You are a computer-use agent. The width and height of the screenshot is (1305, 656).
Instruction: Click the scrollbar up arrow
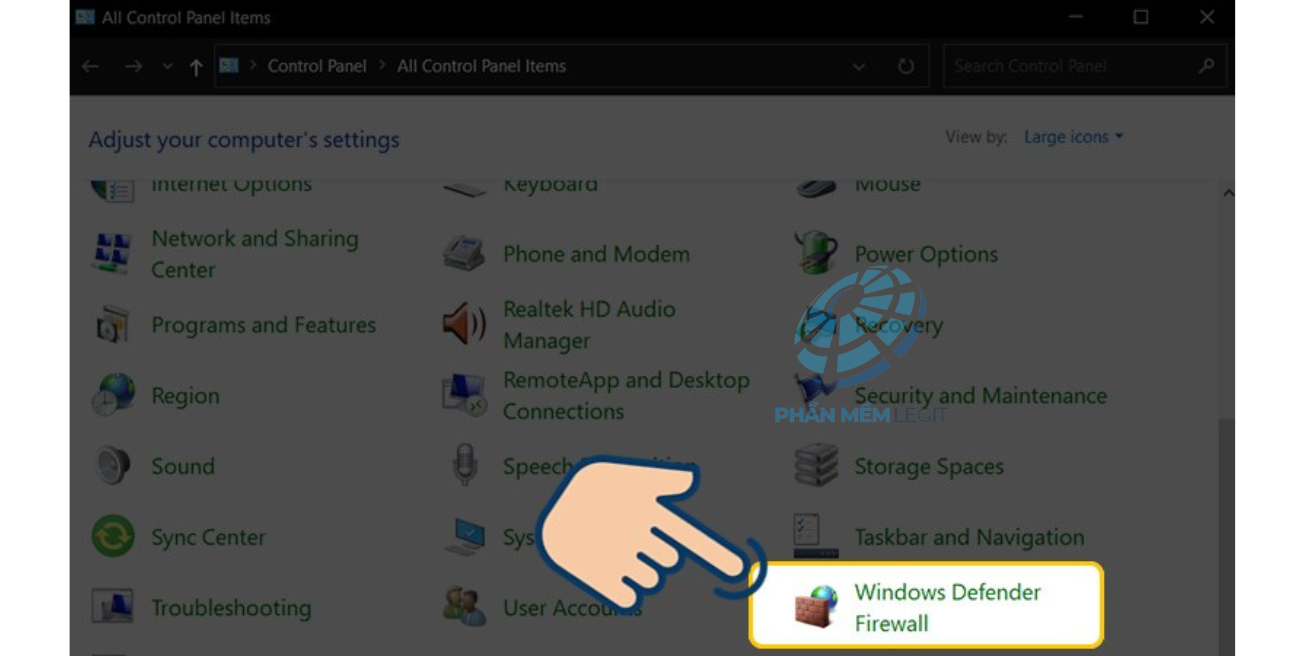pos(1227,193)
